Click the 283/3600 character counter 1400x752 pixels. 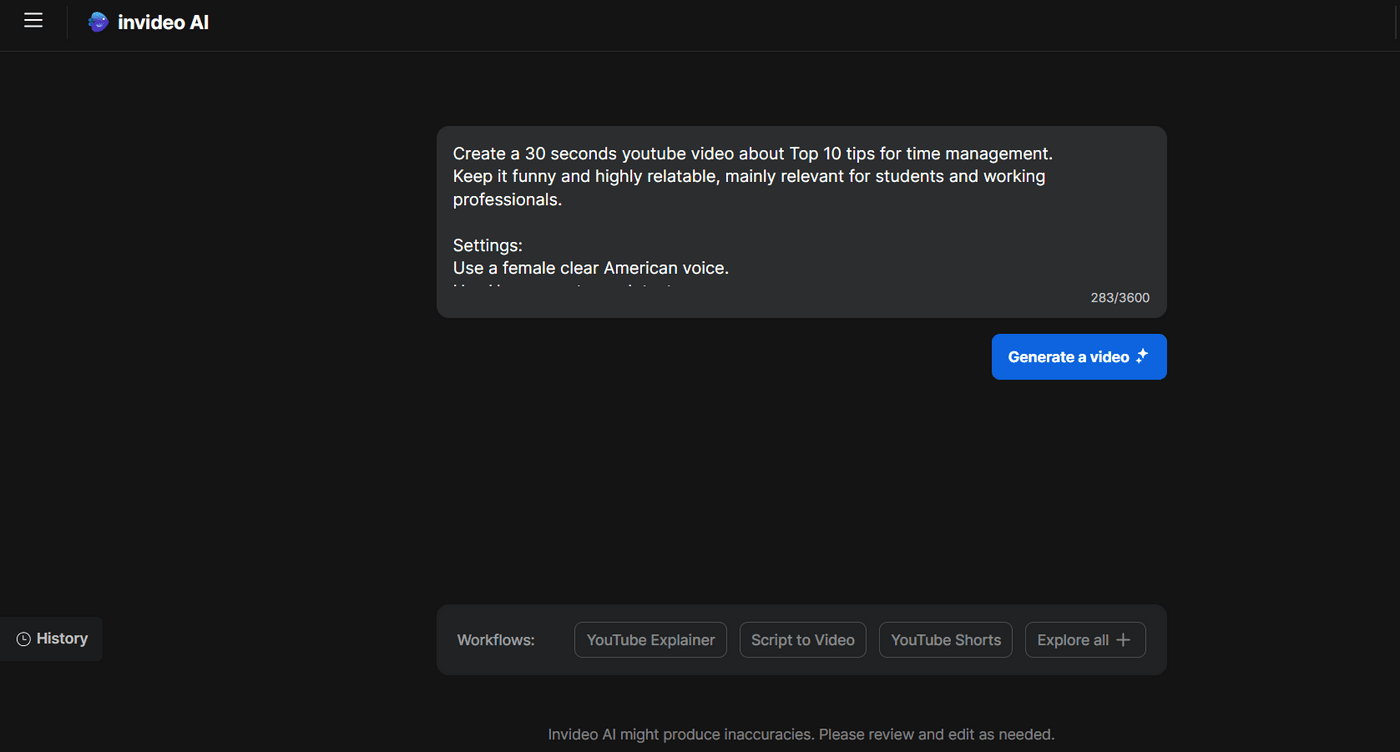tap(1119, 297)
